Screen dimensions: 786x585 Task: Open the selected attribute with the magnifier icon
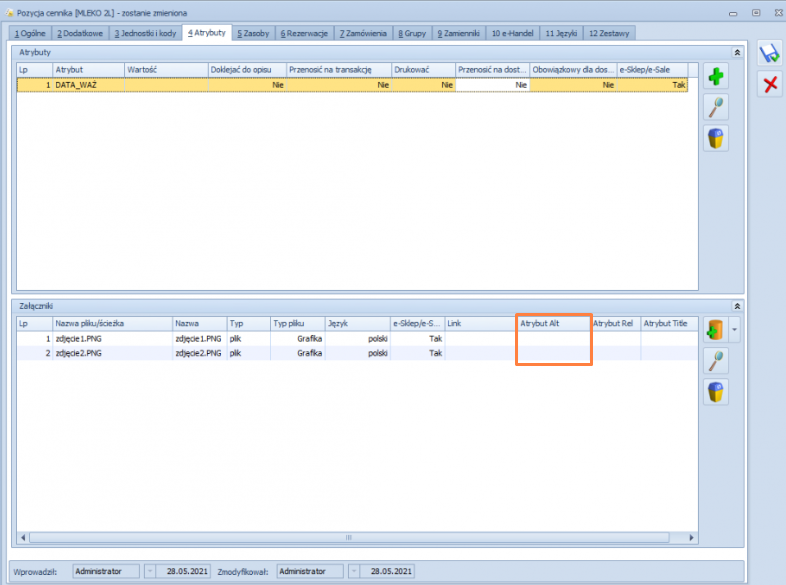[x=715, y=107]
